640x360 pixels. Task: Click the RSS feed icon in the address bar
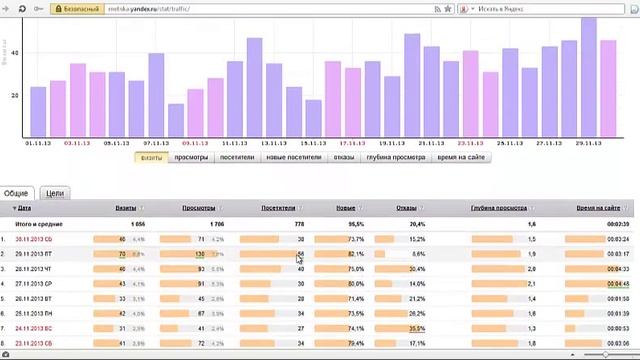point(438,9)
